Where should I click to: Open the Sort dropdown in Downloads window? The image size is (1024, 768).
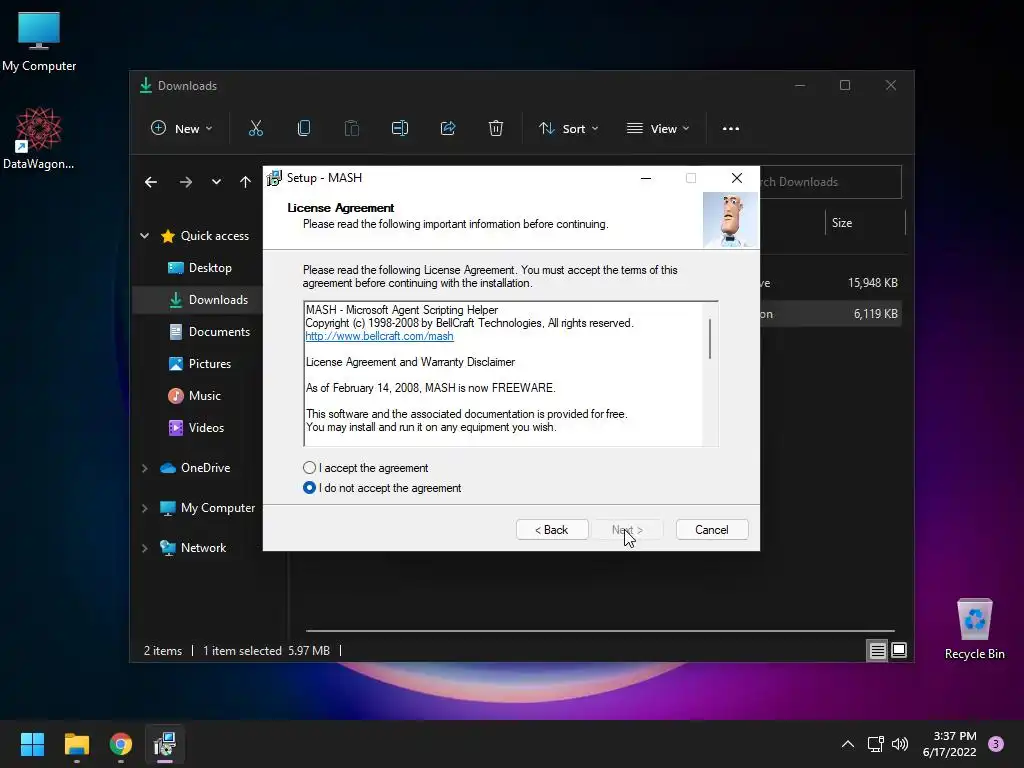(568, 129)
